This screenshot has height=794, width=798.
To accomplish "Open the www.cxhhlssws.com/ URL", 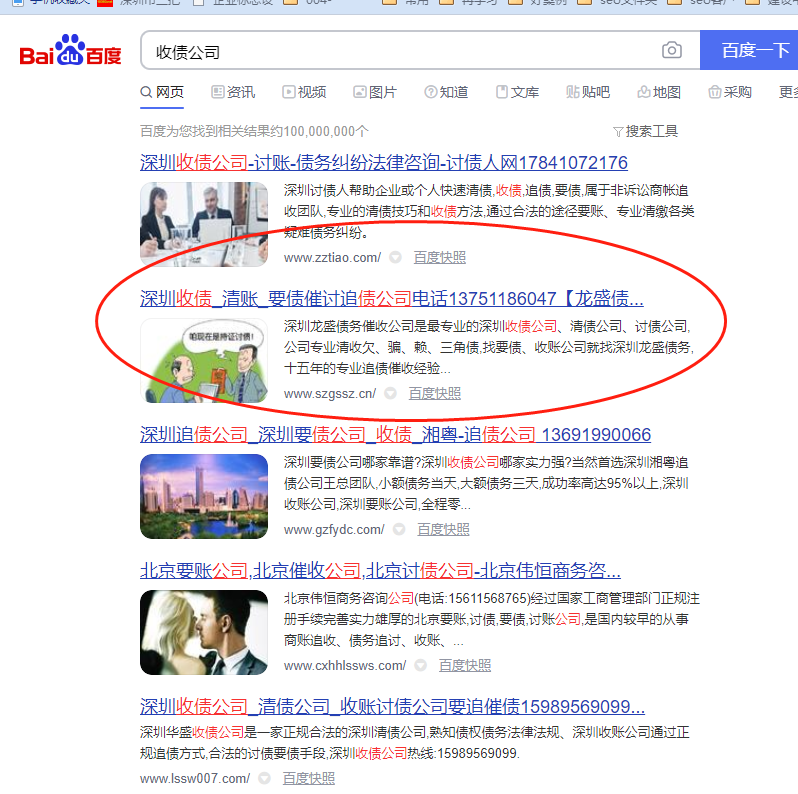I will [345, 666].
